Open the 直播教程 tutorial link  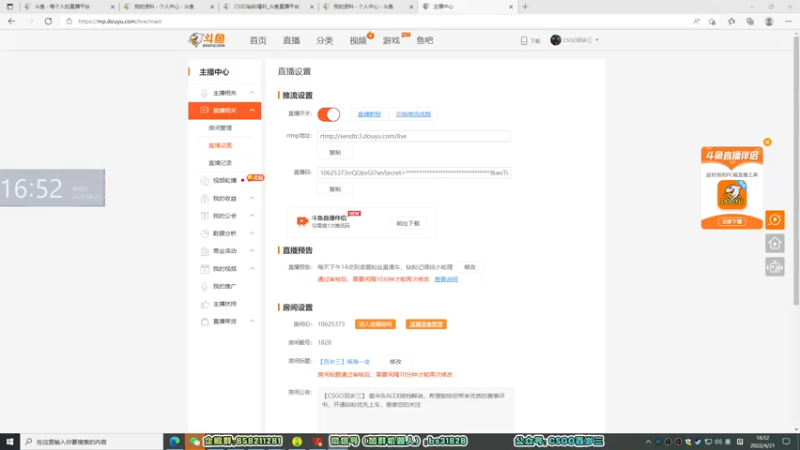point(369,114)
